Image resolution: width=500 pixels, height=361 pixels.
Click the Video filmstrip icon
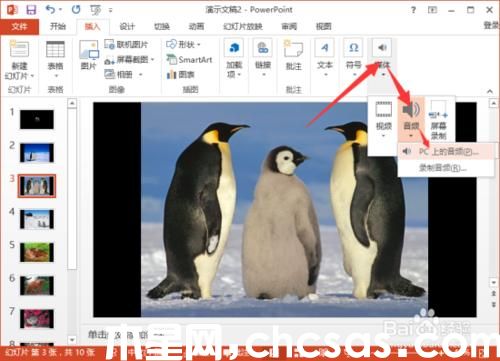[384, 110]
